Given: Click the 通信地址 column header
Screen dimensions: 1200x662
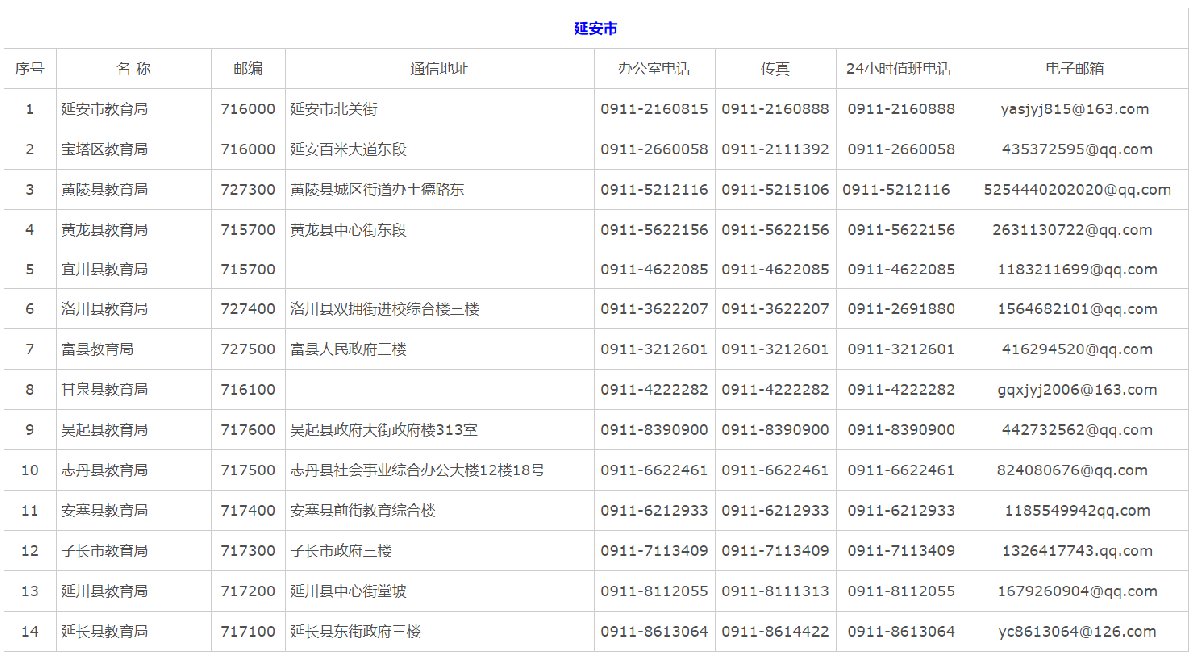Looking at the screenshot, I should pos(439,69).
